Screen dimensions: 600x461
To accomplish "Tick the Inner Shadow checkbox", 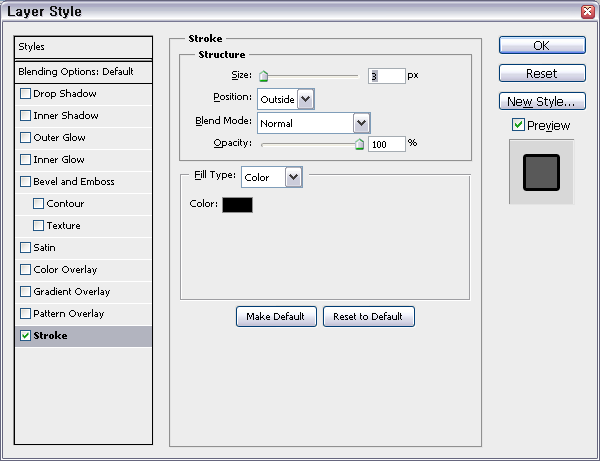I will (x=25, y=116).
